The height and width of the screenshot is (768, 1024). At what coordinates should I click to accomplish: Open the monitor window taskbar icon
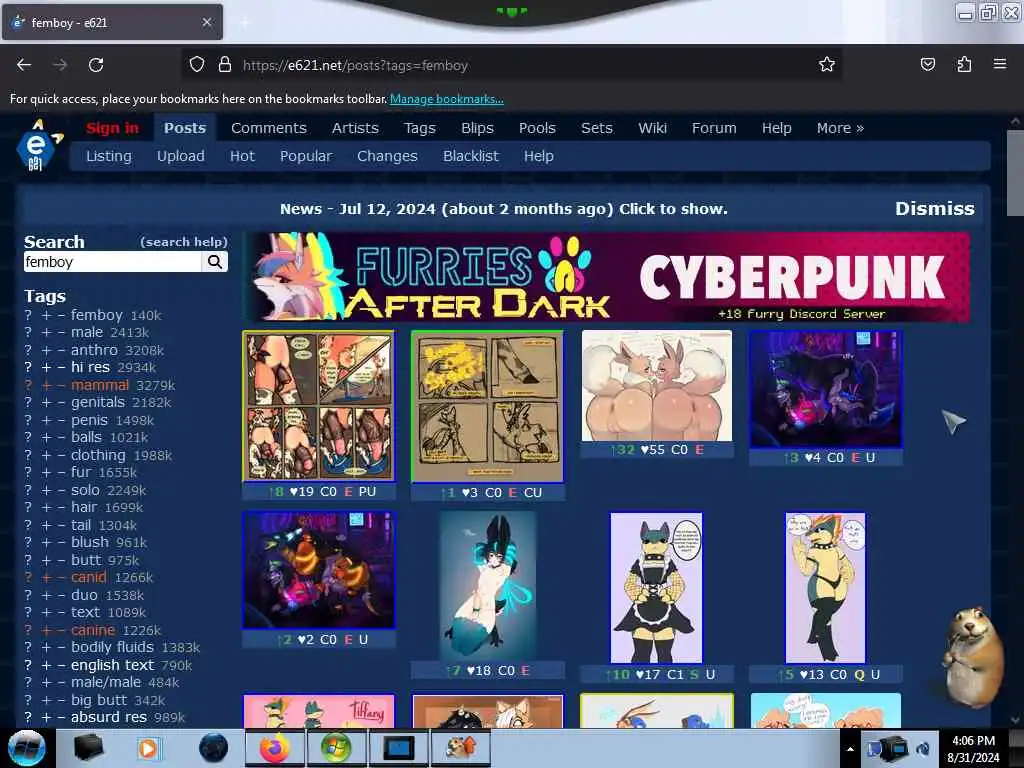point(398,748)
